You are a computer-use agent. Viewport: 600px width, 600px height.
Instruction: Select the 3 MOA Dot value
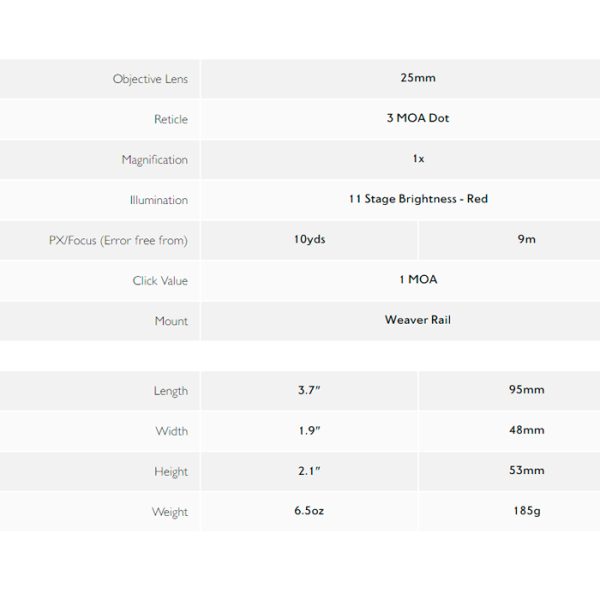tap(418, 118)
